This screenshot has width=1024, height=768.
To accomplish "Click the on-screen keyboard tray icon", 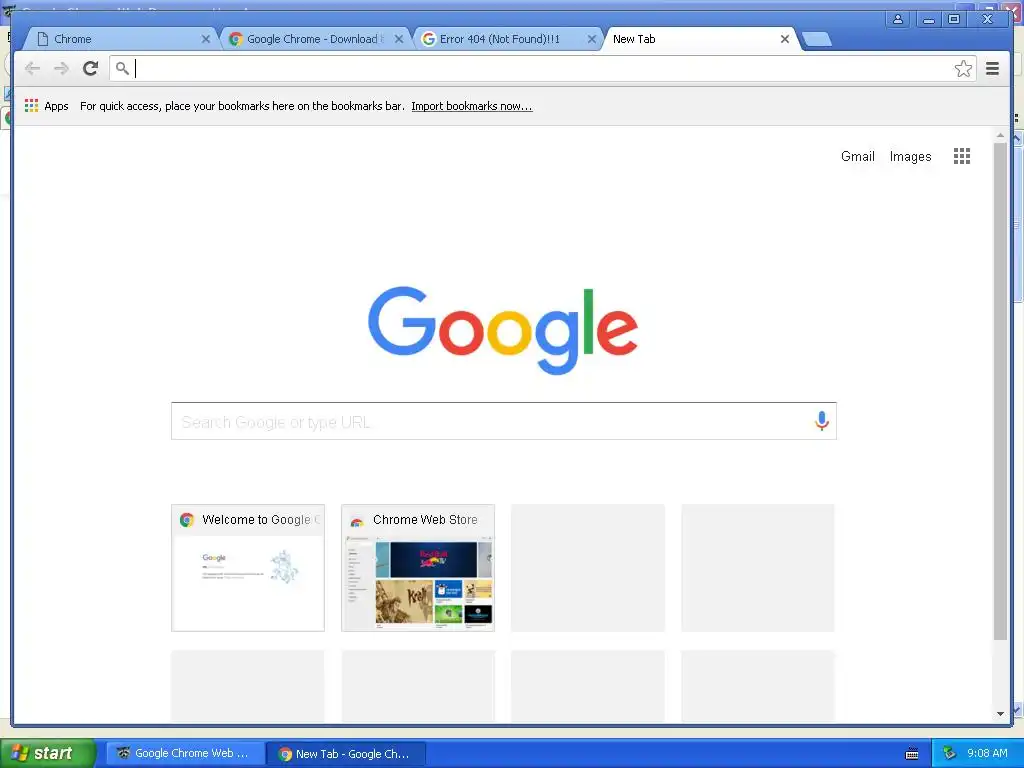I will click(x=912, y=754).
